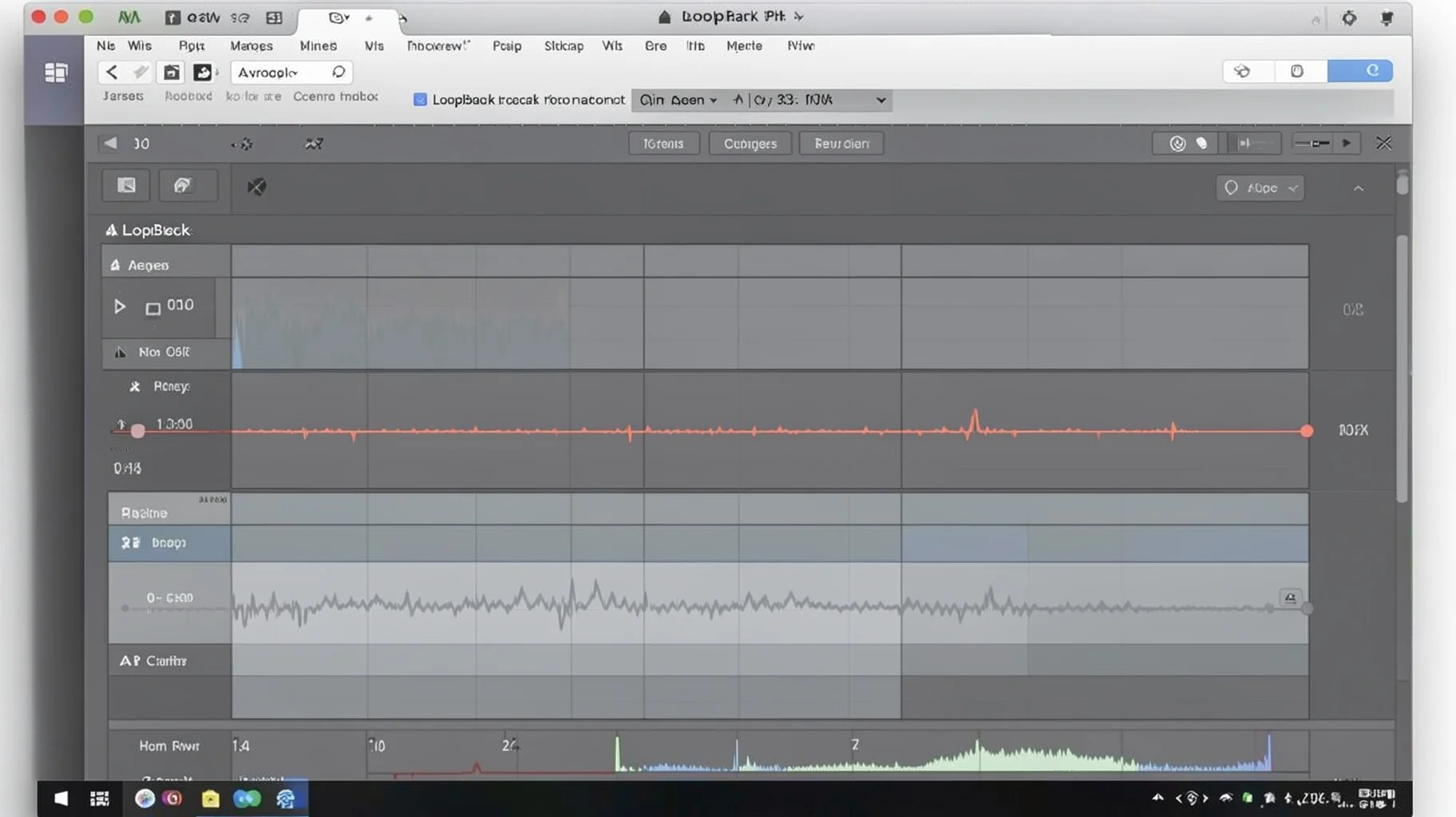Click the settings gear in title bar

(1349, 18)
